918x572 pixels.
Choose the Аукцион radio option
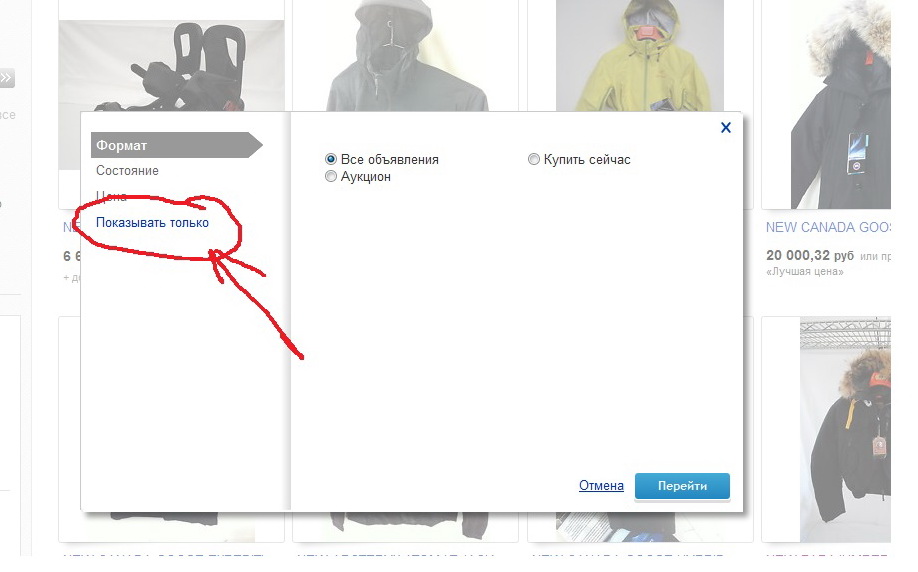(x=331, y=176)
